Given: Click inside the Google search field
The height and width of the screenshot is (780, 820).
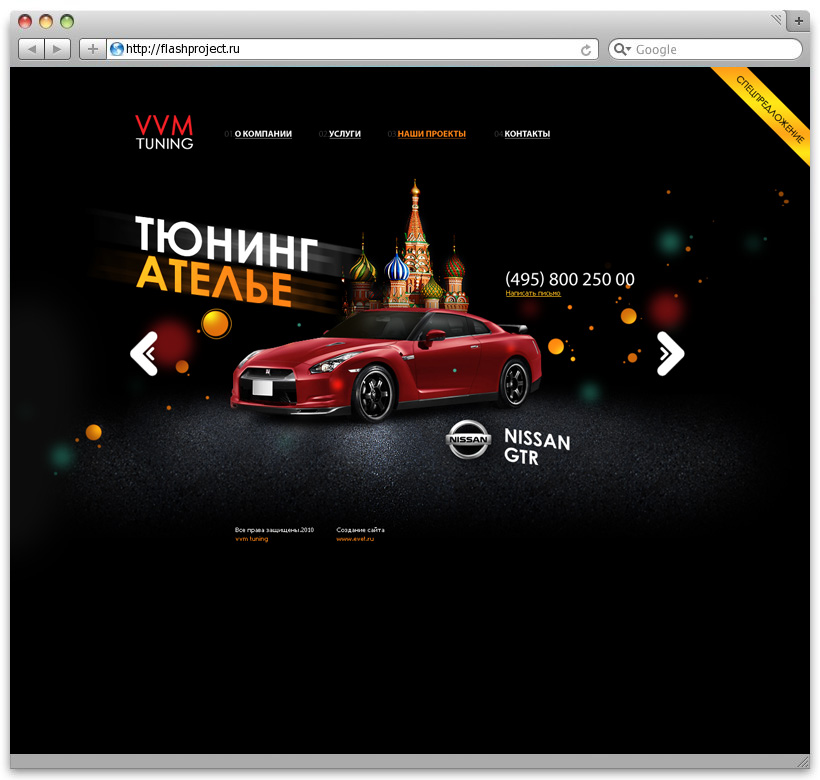Looking at the screenshot, I should pyautogui.click(x=700, y=48).
